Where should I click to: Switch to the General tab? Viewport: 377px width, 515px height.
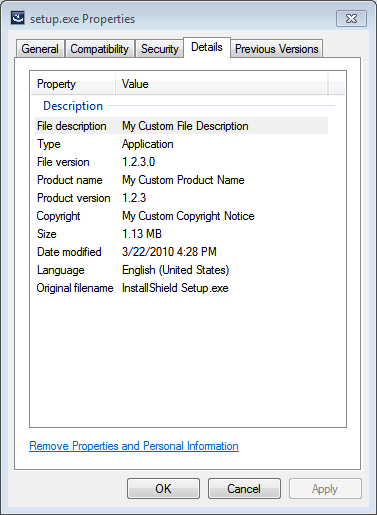pos(40,49)
